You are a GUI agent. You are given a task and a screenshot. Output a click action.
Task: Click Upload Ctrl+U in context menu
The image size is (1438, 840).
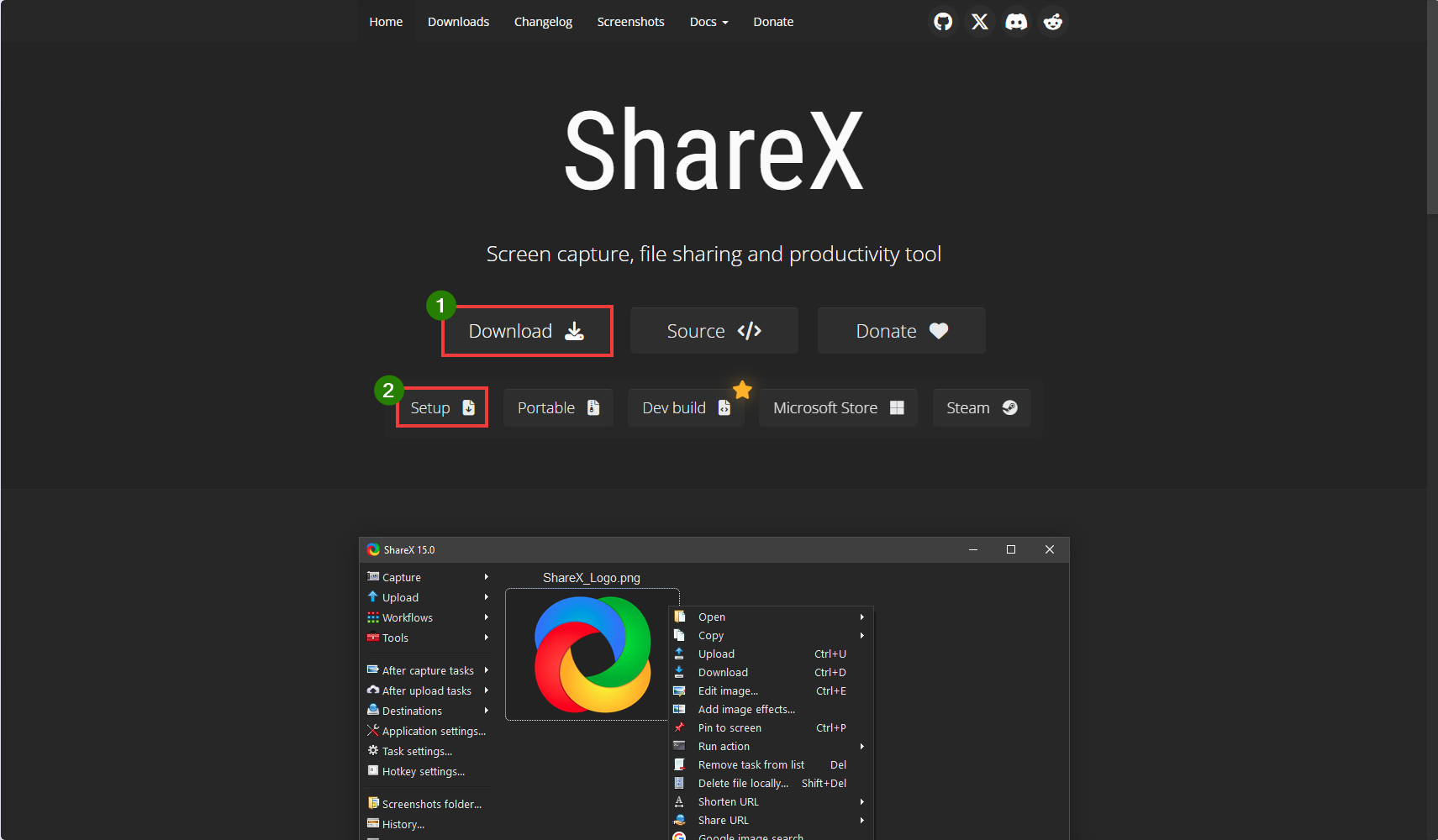tap(771, 654)
